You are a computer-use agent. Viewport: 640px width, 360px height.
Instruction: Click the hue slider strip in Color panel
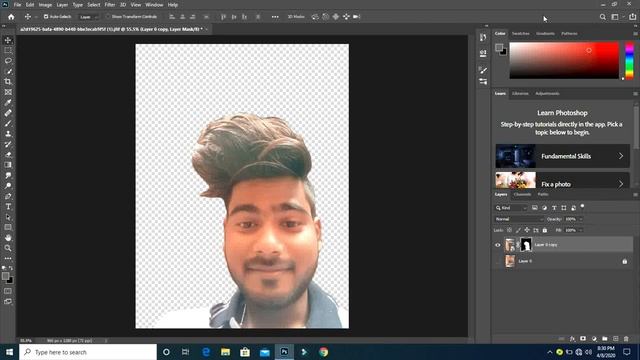pyautogui.click(x=629, y=60)
